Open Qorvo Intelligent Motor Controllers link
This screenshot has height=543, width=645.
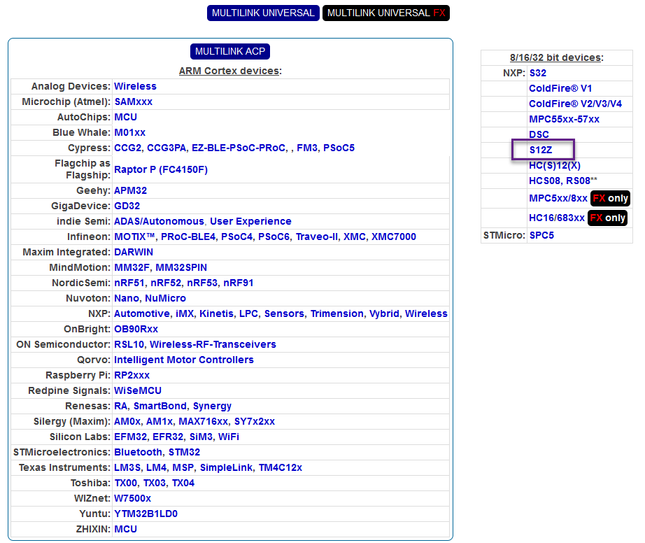tap(183, 360)
